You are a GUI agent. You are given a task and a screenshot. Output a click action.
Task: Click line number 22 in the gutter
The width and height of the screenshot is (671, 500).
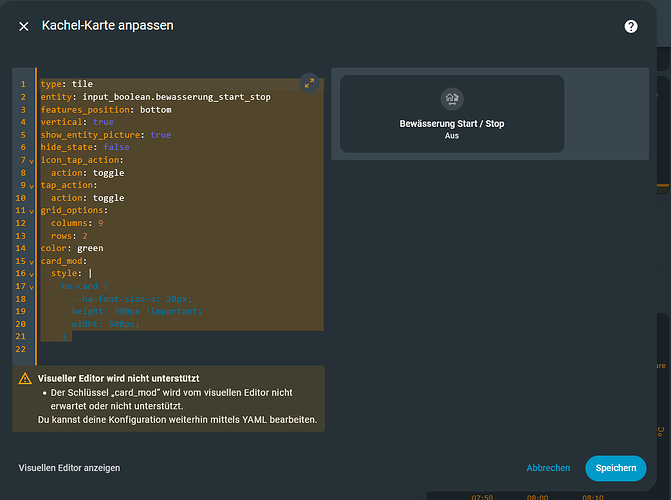(23, 349)
